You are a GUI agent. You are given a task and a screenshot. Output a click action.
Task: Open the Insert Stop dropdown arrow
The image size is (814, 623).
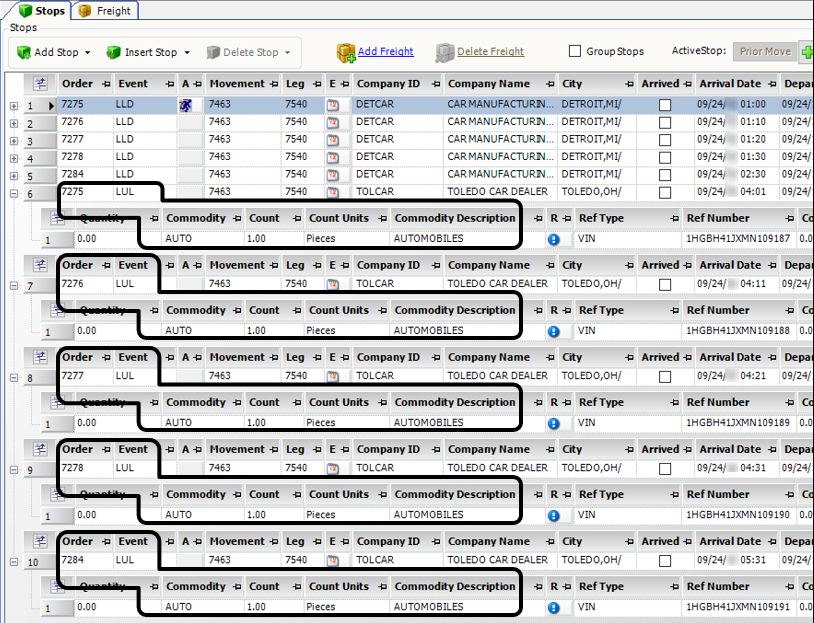click(187, 52)
